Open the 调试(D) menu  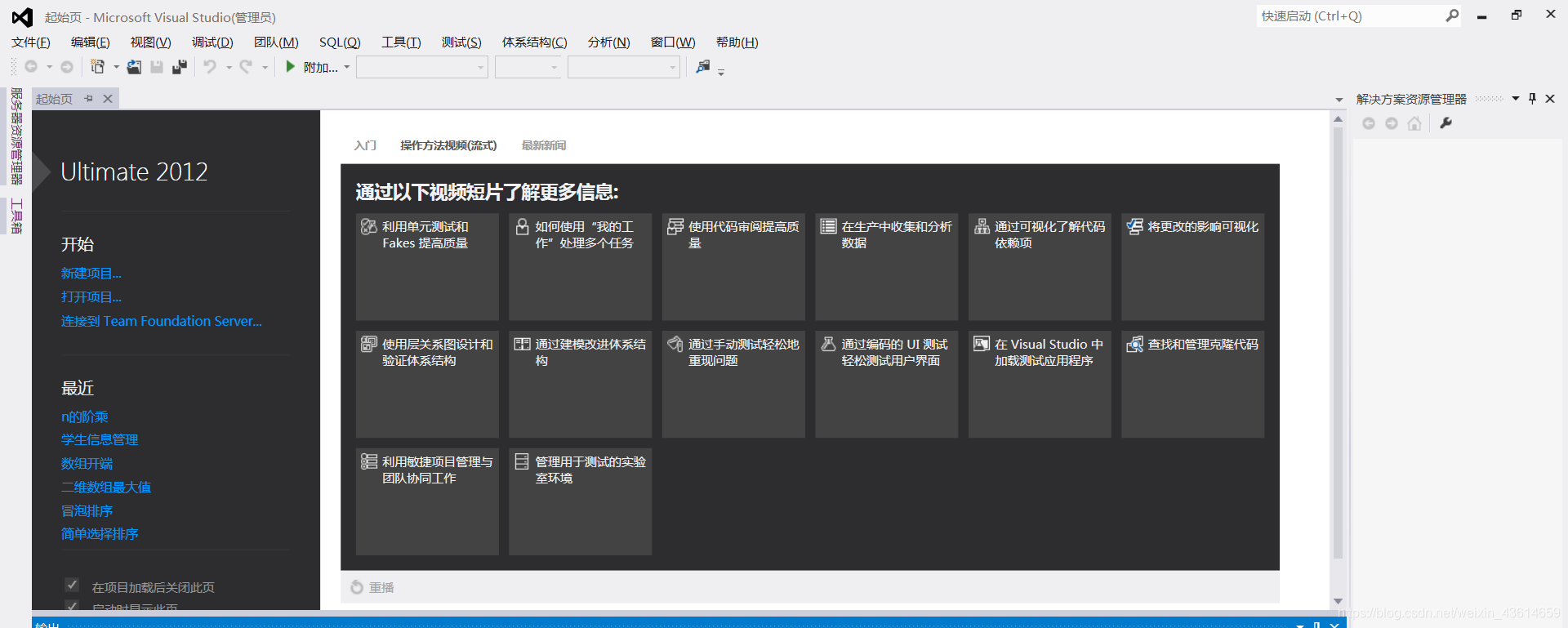[x=212, y=42]
